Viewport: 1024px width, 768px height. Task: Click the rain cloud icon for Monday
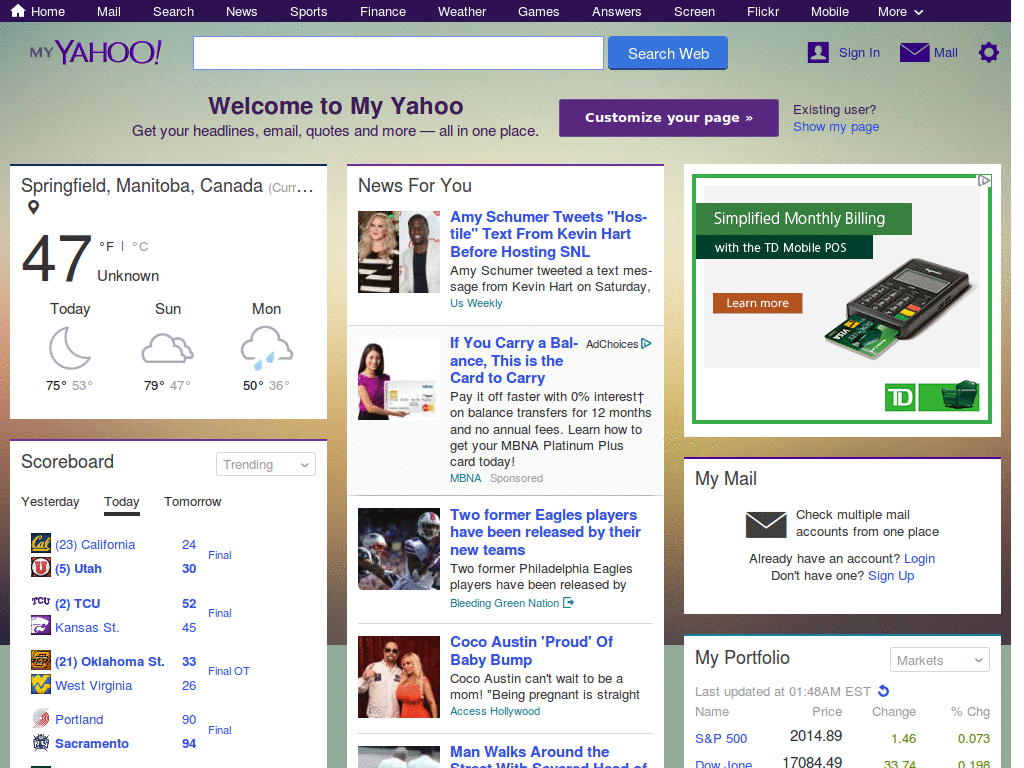pos(266,348)
